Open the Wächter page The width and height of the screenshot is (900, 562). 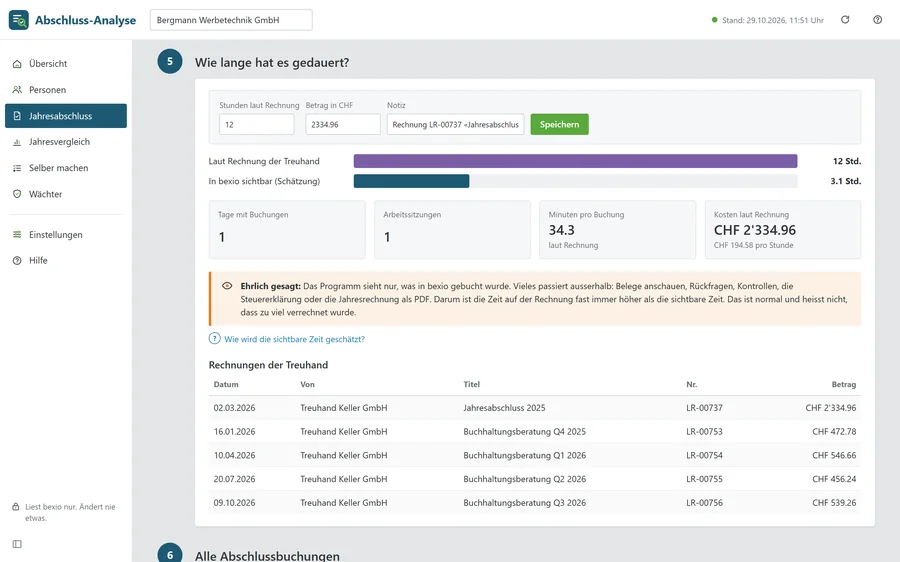pos(66,194)
